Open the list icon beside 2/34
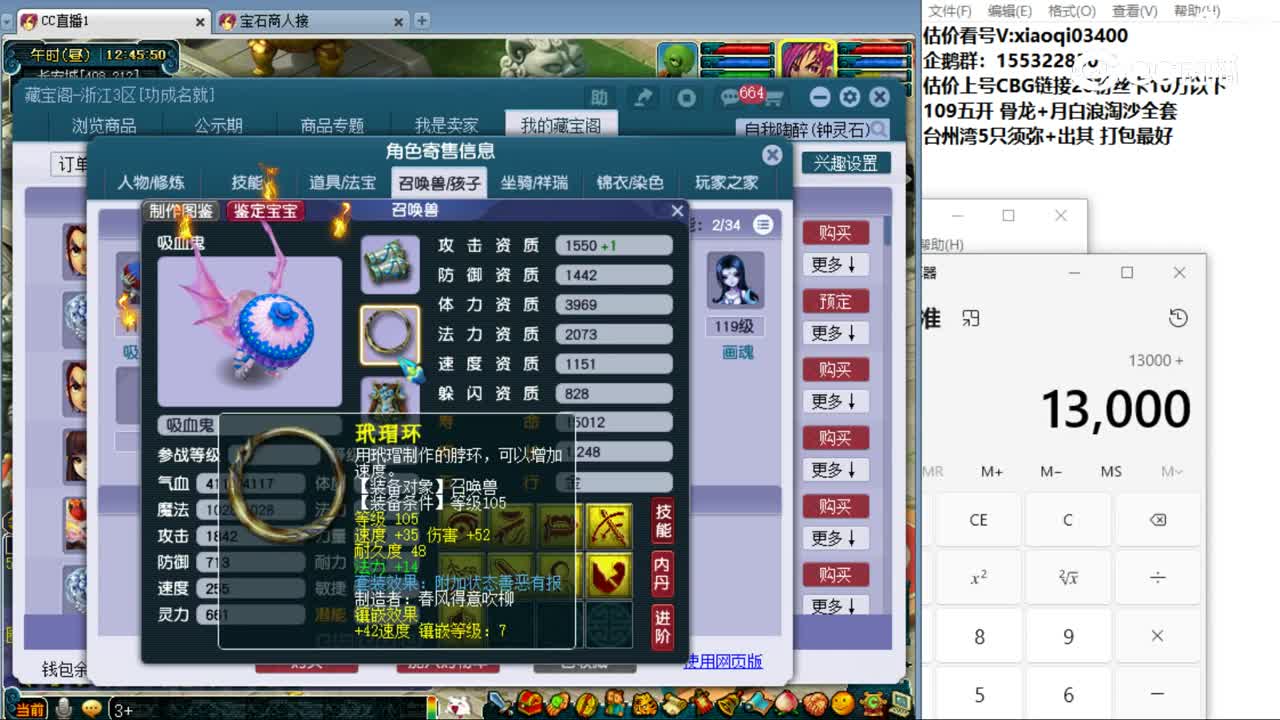The width and height of the screenshot is (1280, 720). 763,224
